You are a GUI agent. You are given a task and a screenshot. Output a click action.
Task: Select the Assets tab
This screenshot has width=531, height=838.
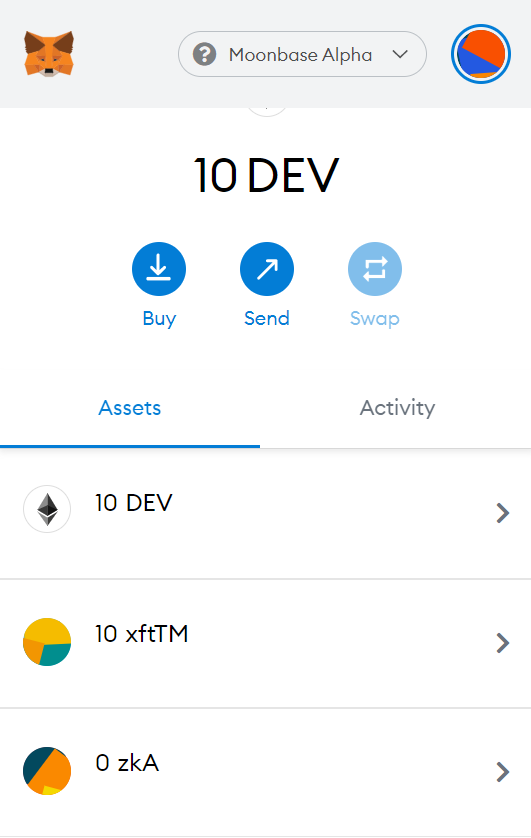[x=130, y=408]
